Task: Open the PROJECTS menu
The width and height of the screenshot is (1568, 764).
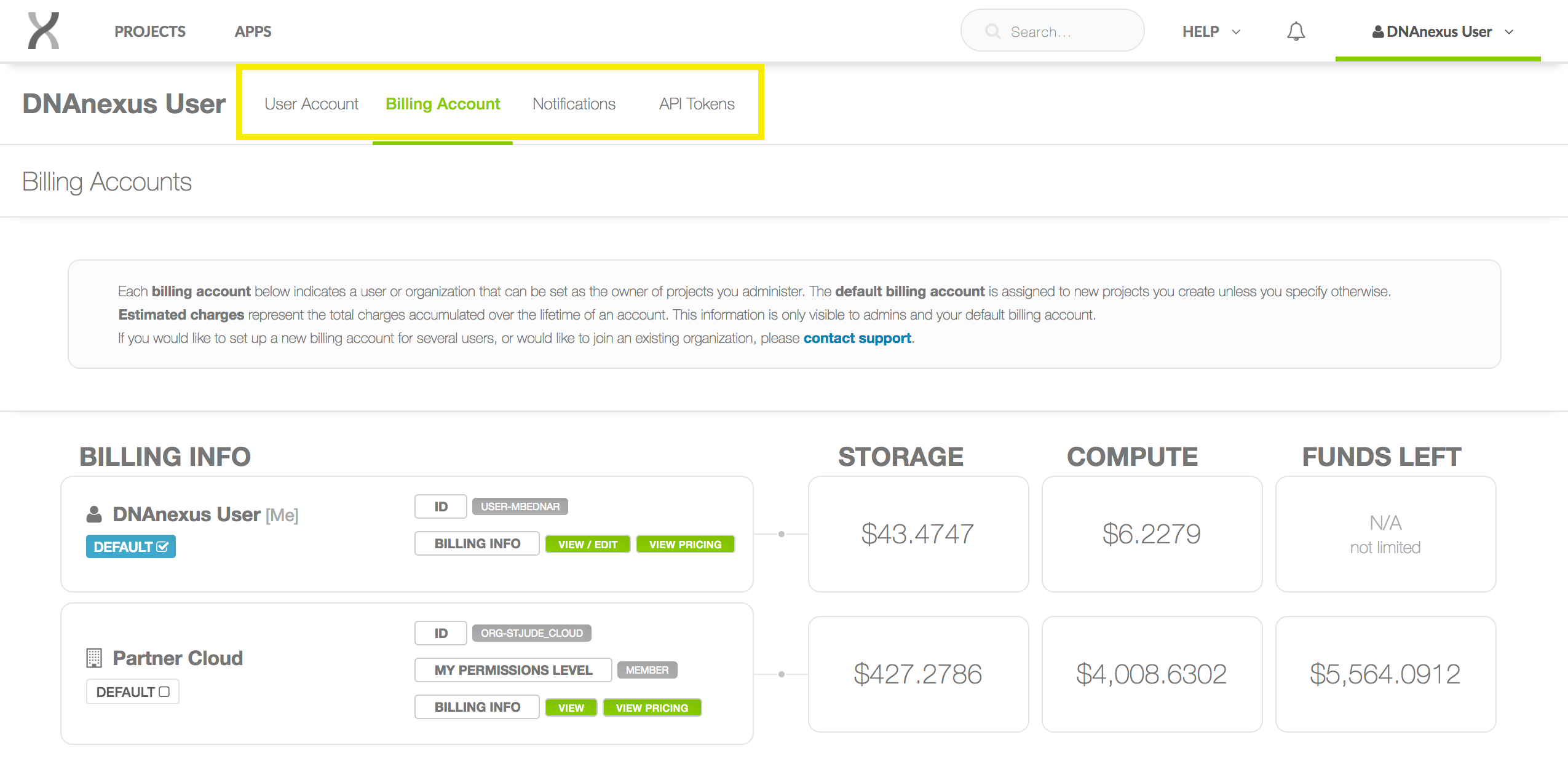Action: (x=150, y=31)
